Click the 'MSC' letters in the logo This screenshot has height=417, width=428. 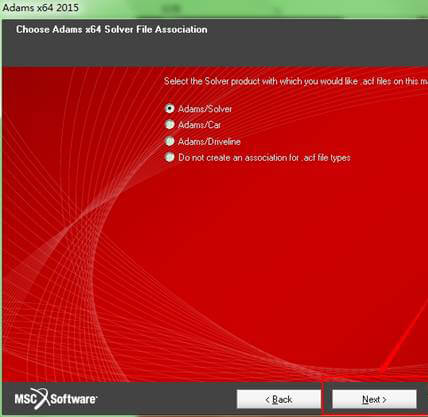[x=25, y=399]
